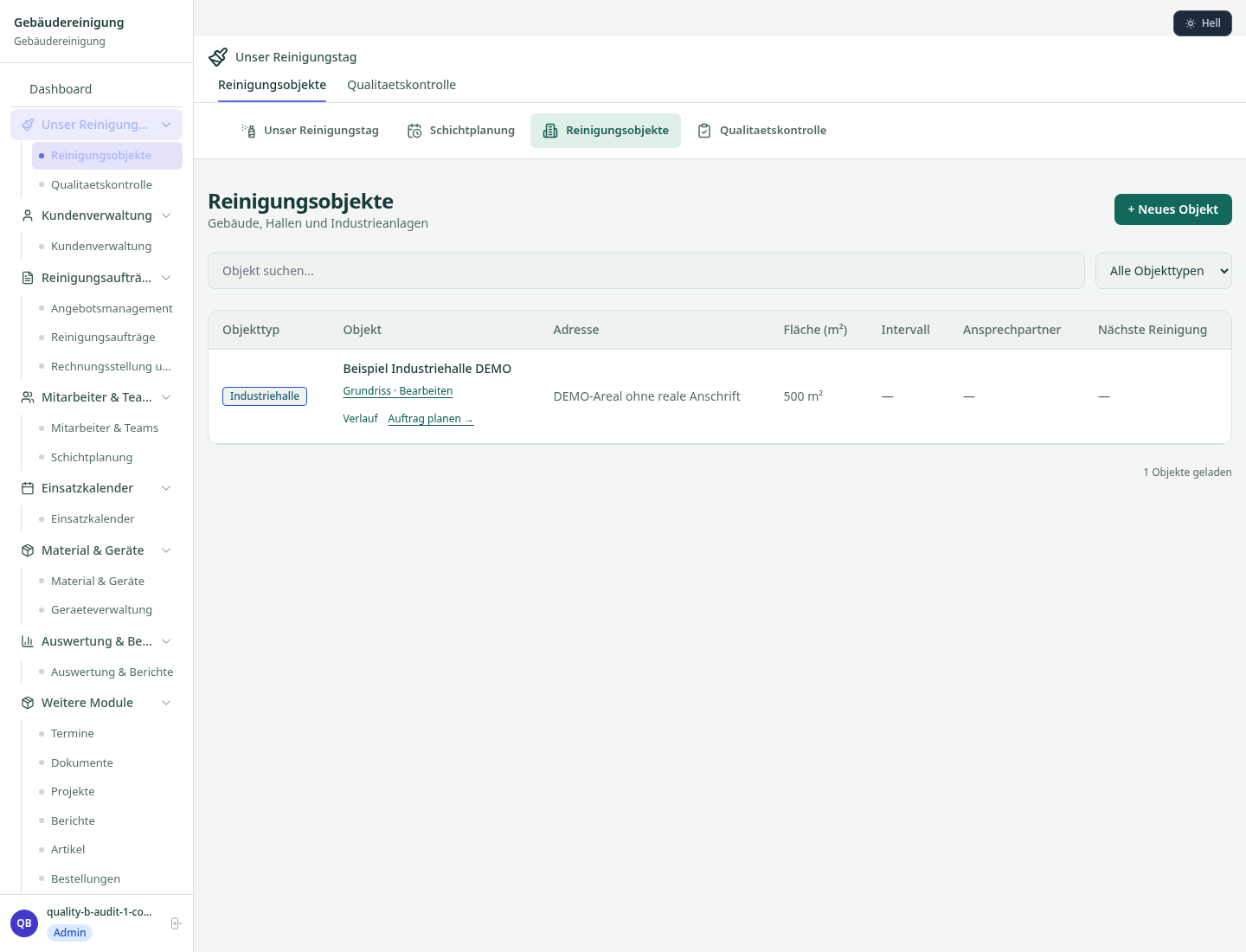Collapse the Material & Geräte group chevron
This screenshot has width=1246, height=952.
[x=166, y=550]
